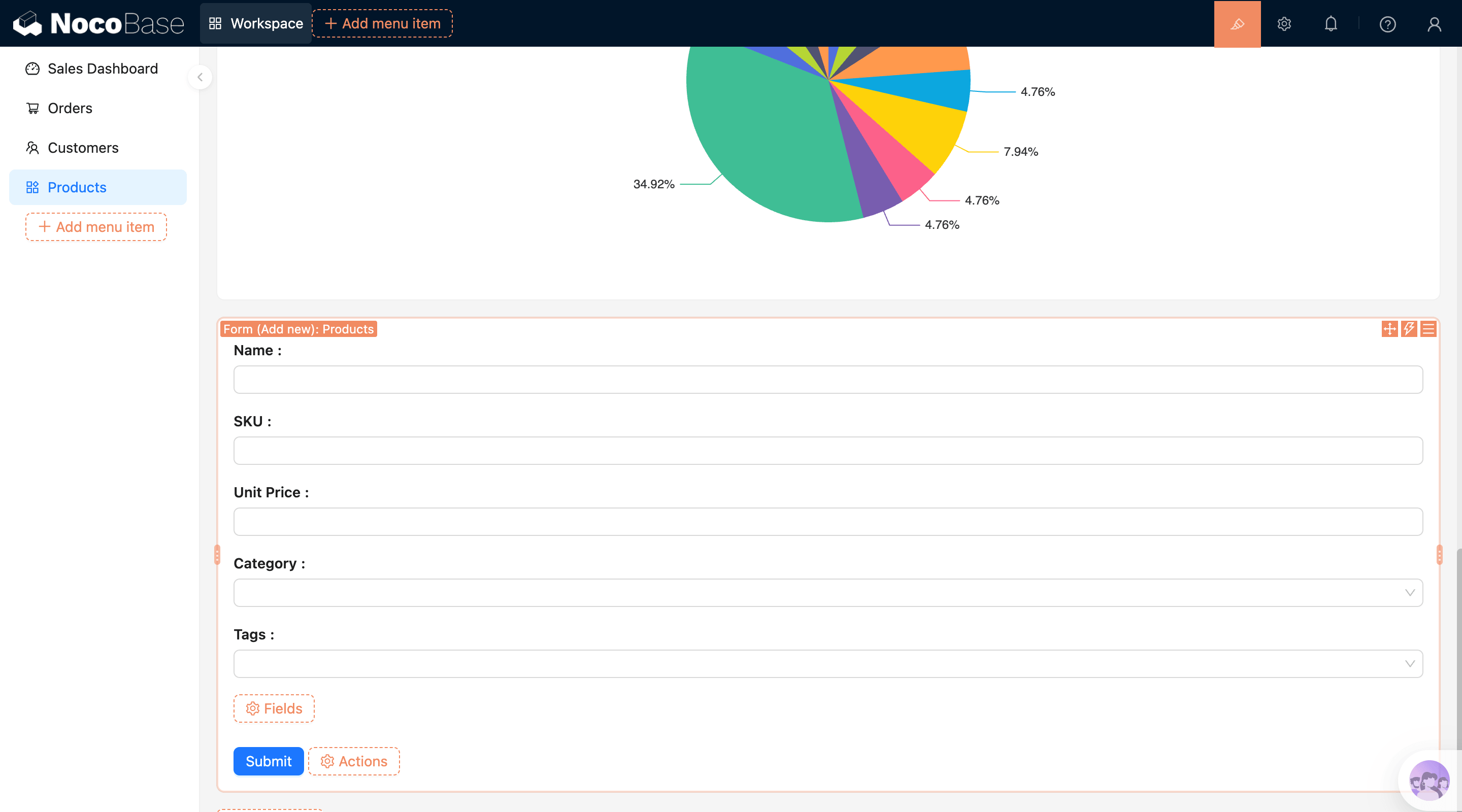
Task: Open the Workspace top menu tab
Action: coord(256,24)
